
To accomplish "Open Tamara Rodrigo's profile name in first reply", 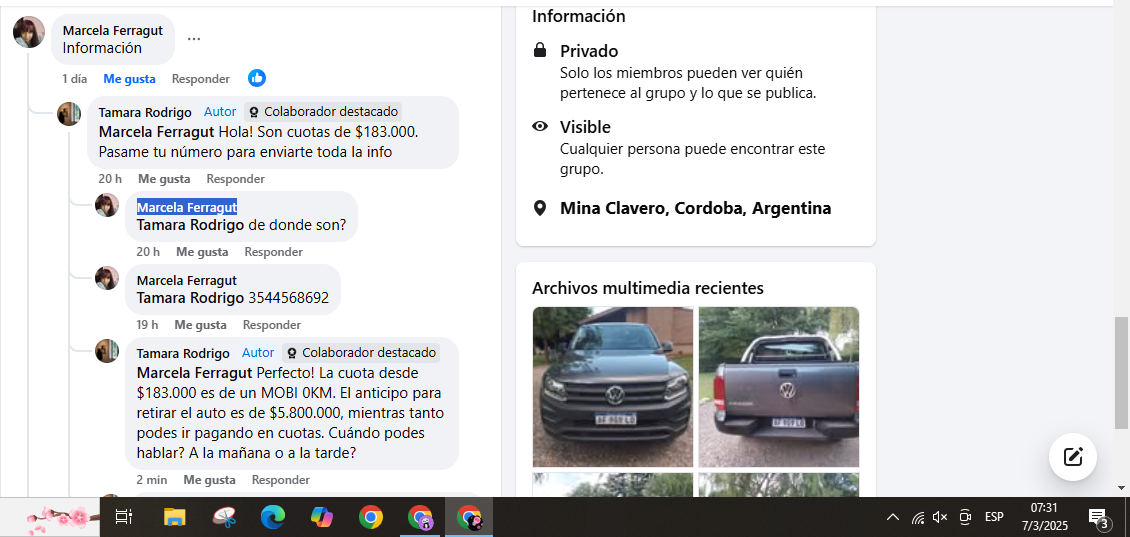I will 145,112.
